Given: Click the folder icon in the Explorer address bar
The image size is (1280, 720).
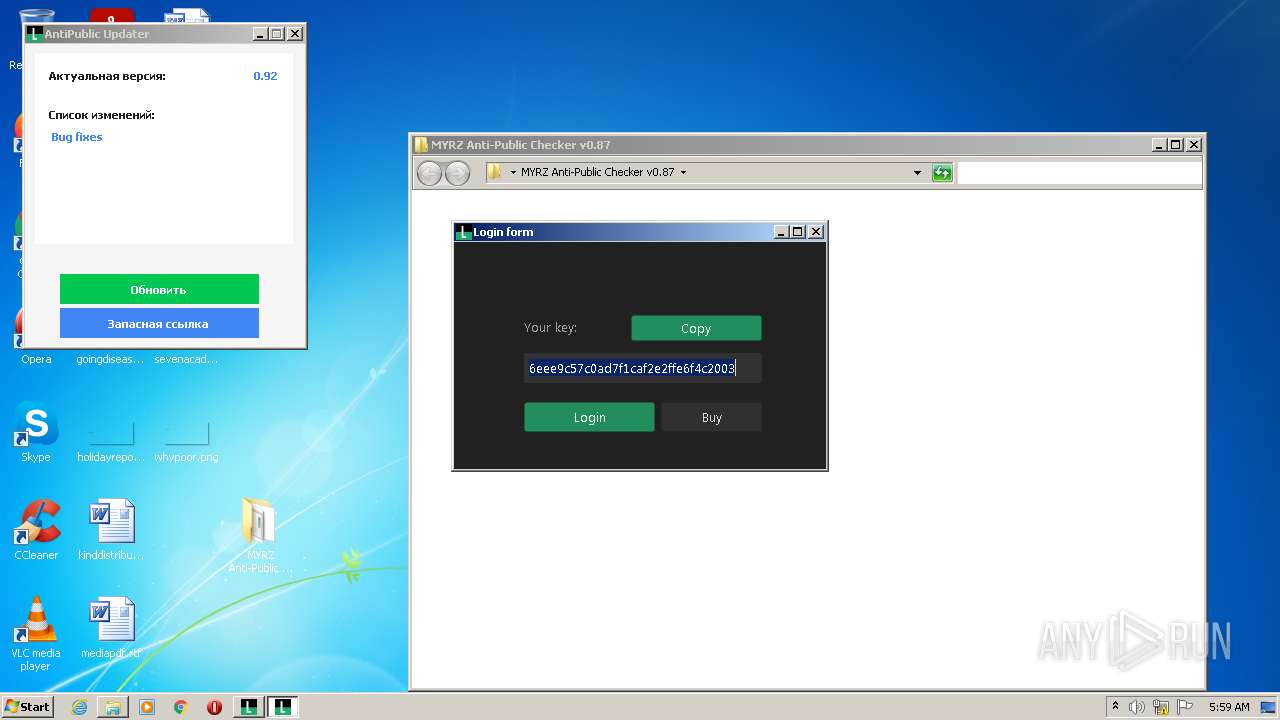Looking at the screenshot, I should (x=494, y=172).
